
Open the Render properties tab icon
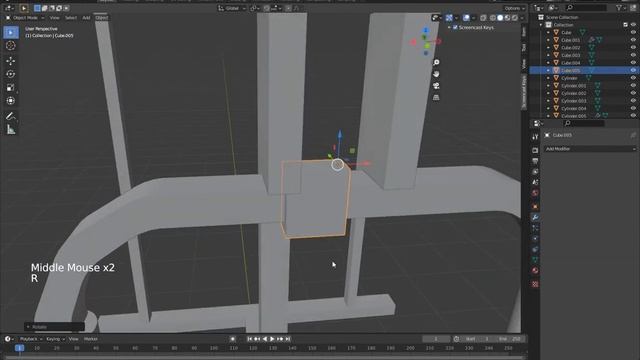point(535,150)
